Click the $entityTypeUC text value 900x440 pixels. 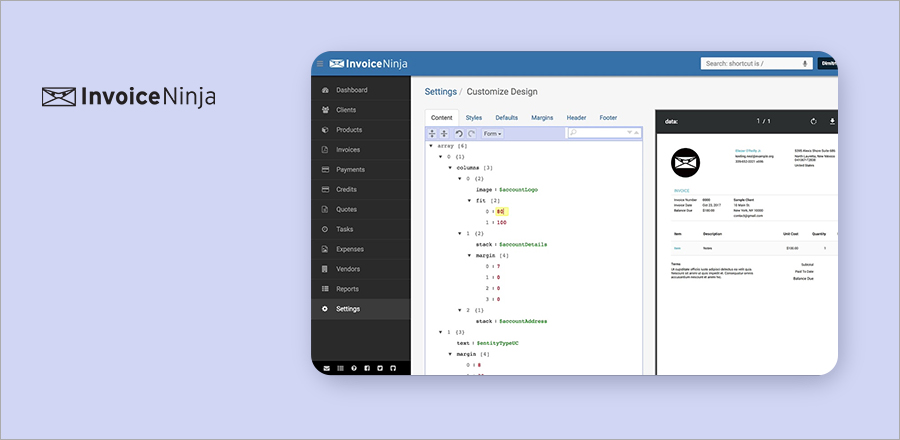coord(498,343)
